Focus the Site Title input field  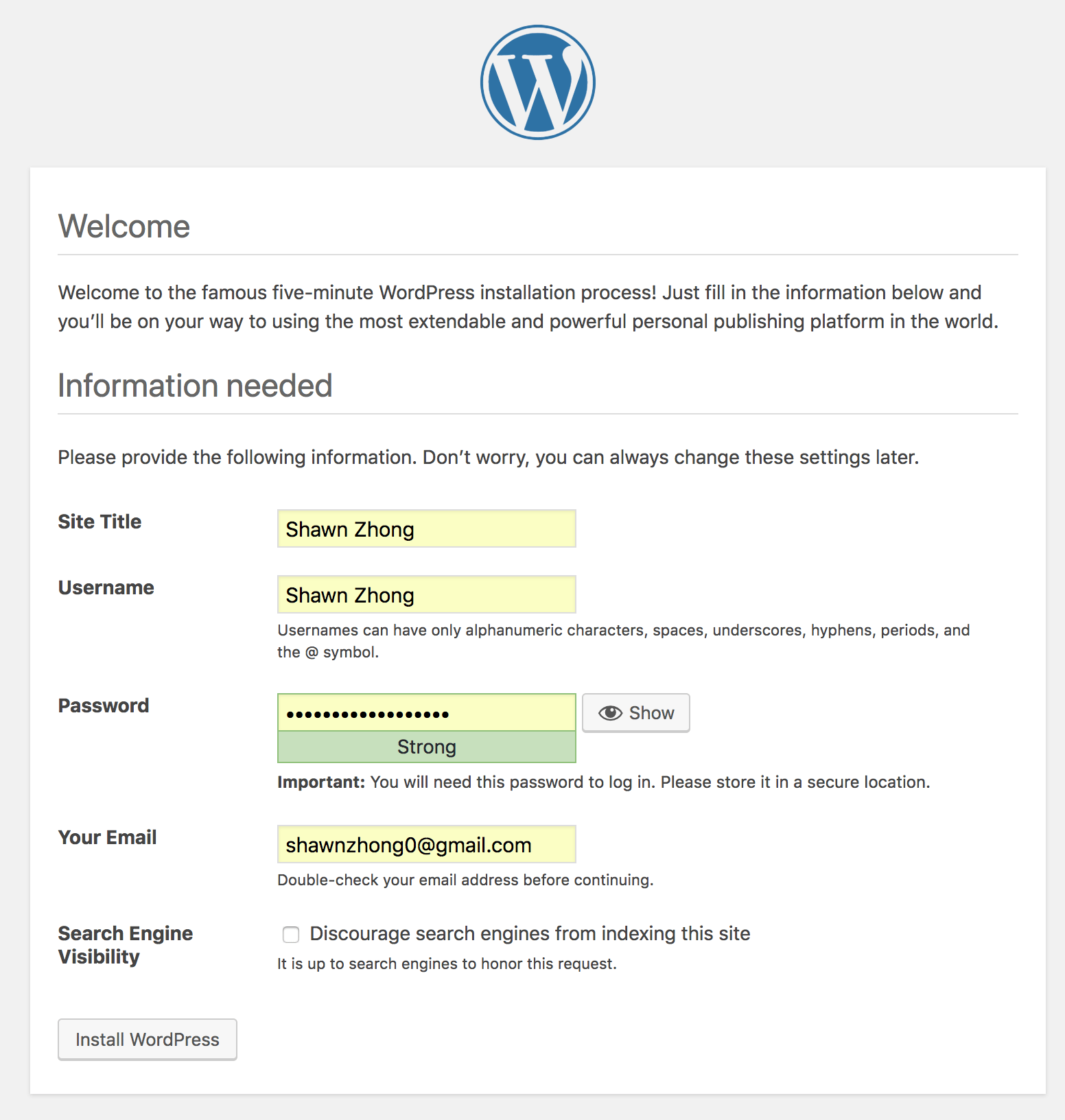[426, 529]
